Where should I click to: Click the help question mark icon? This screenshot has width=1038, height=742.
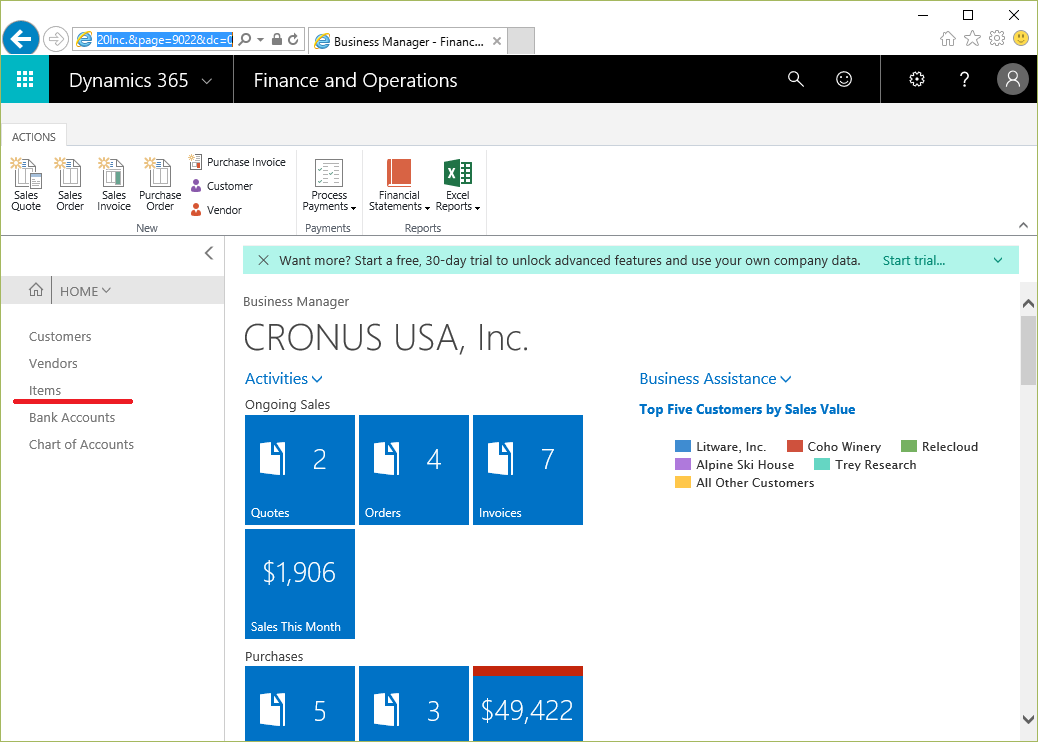pos(964,80)
